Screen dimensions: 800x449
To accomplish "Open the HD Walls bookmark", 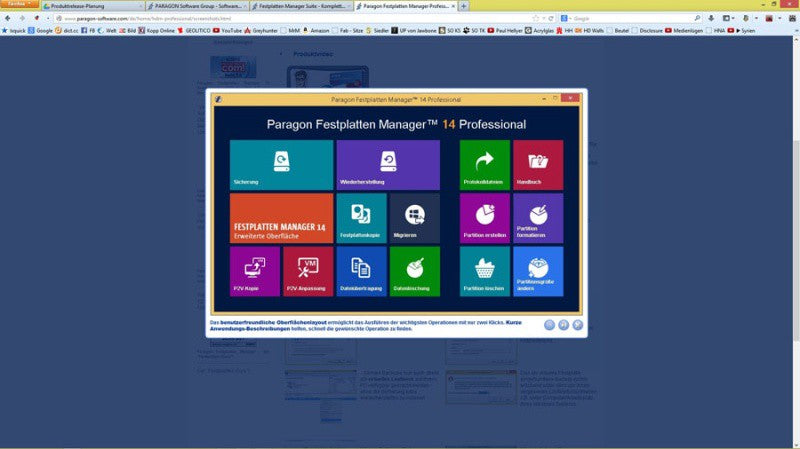I will coord(590,31).
